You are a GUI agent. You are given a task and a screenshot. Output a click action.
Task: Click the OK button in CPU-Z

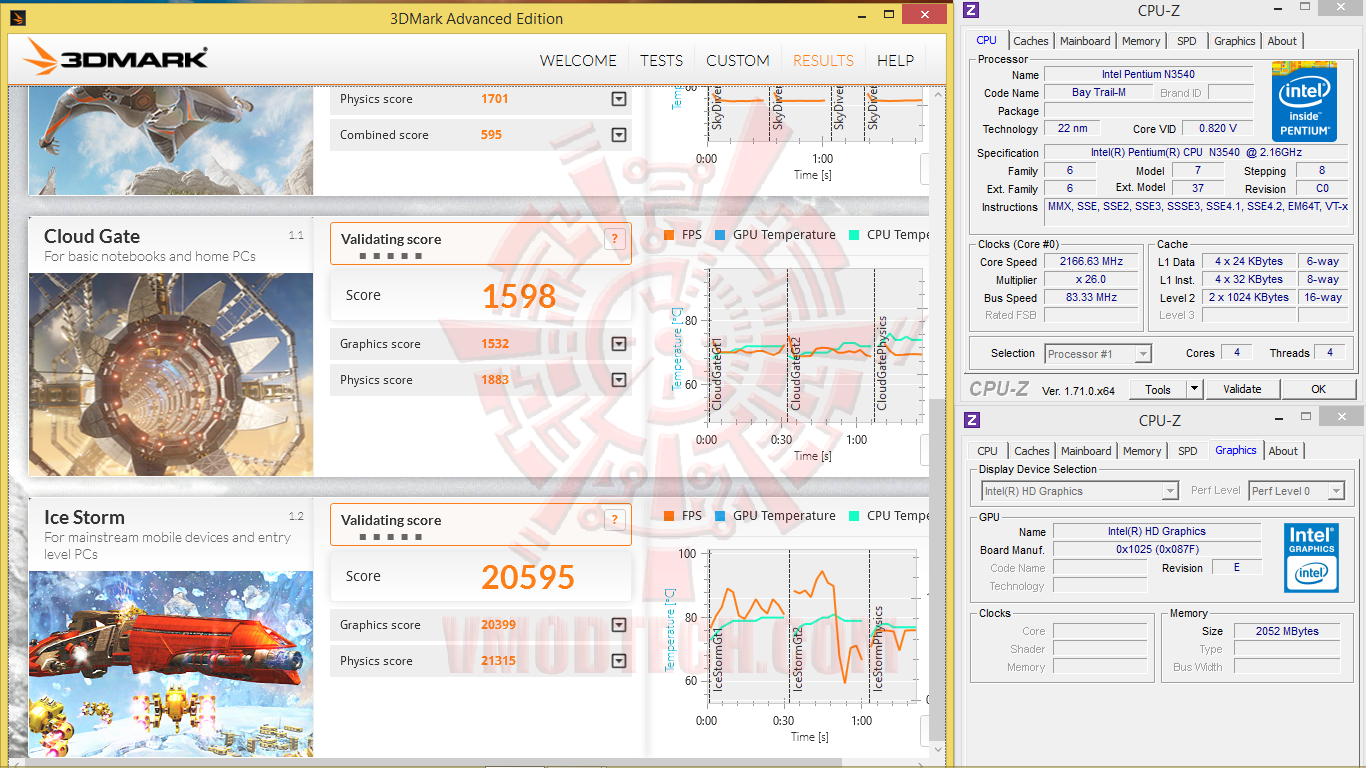1318,389
